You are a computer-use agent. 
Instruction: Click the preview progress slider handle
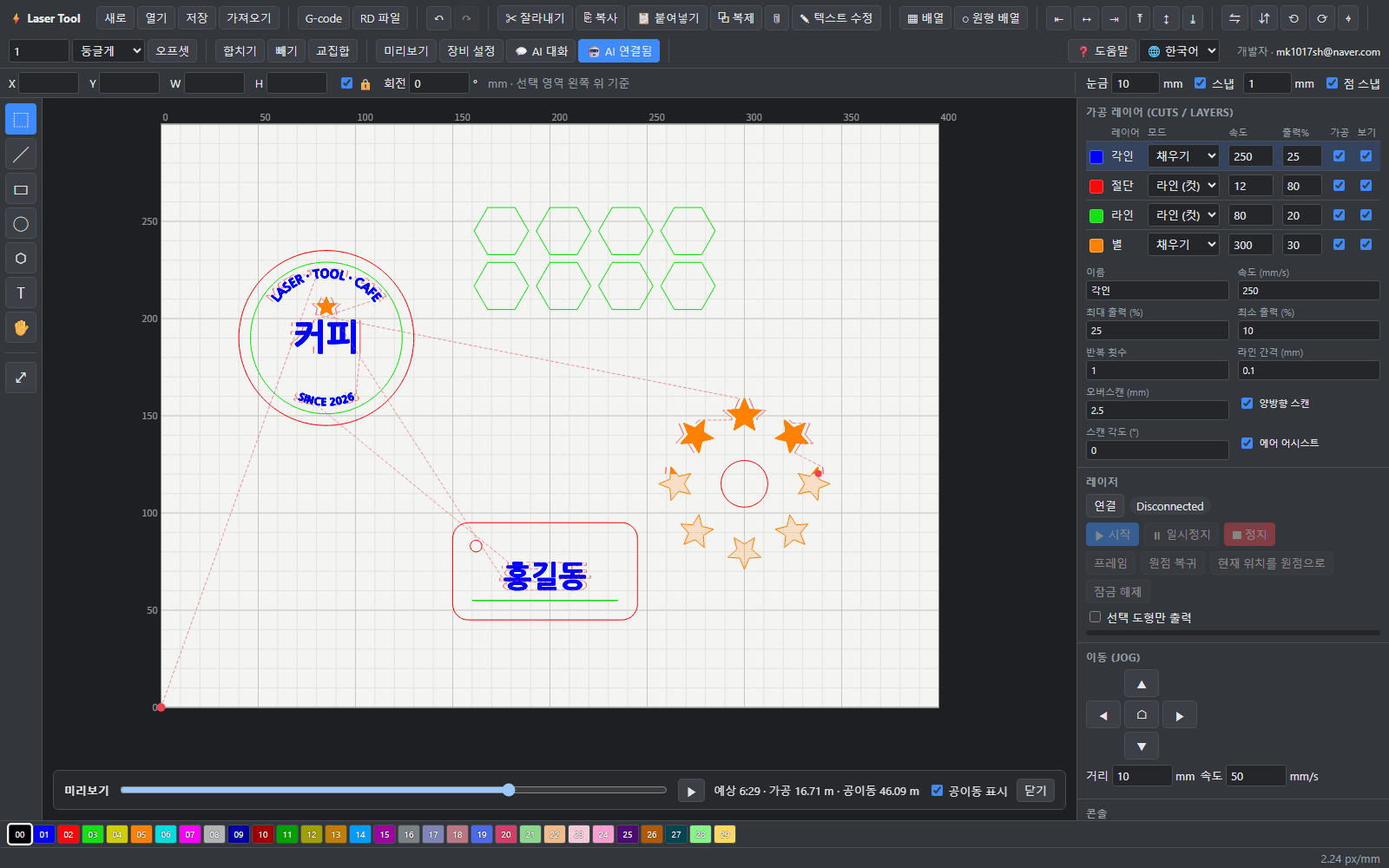[x=509, y=790]
